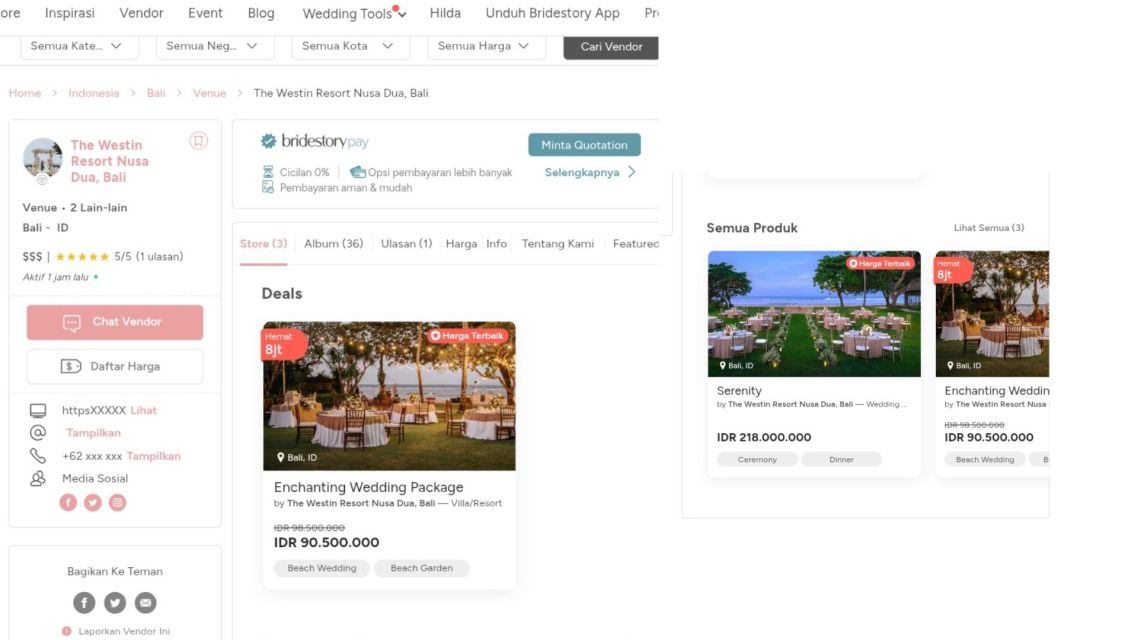Open the Hilda account menu
Screen dimensions: 1138x640
coord(445,13)
